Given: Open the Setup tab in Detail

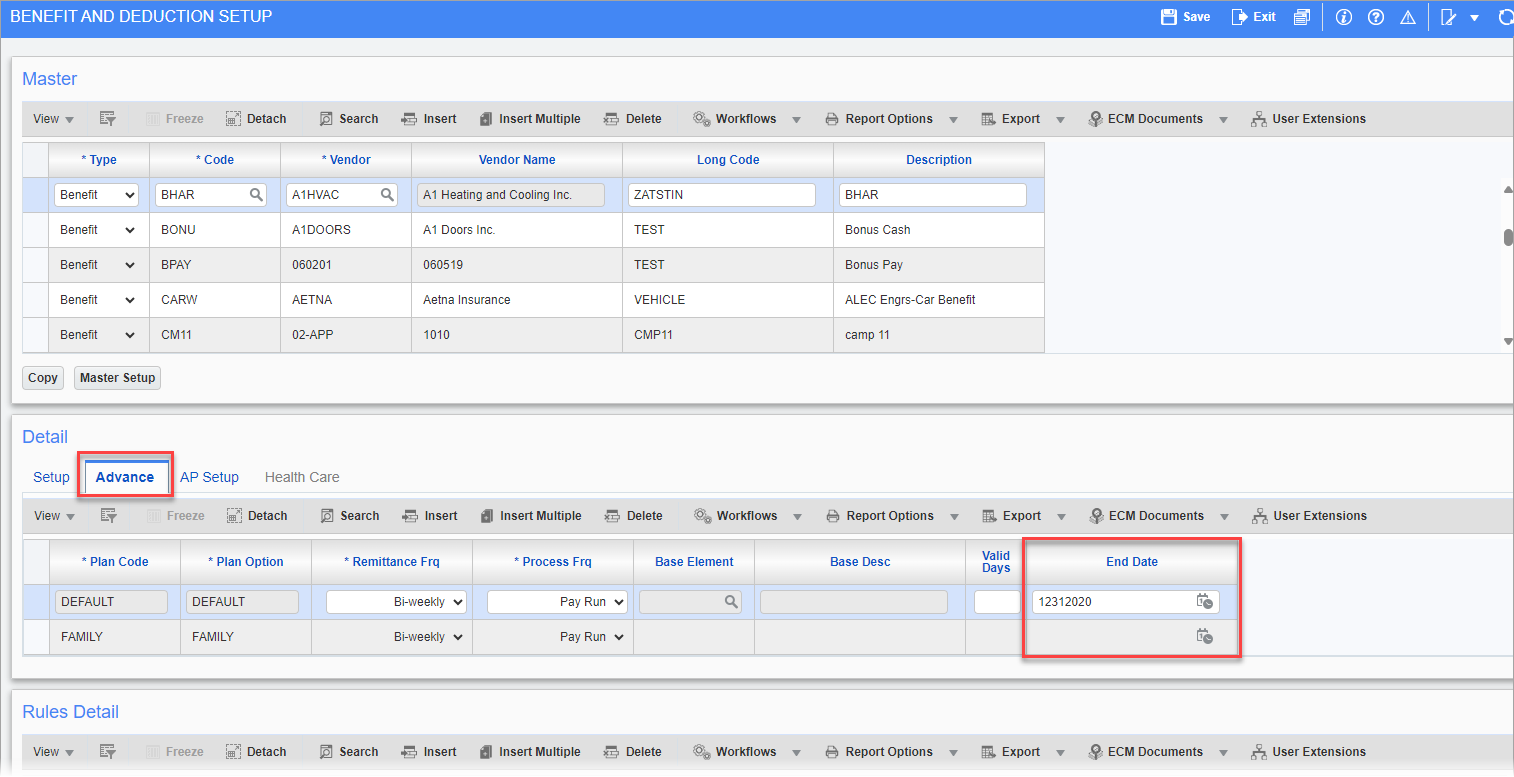Looking at the screenshot, I should (x=51, y=477).
